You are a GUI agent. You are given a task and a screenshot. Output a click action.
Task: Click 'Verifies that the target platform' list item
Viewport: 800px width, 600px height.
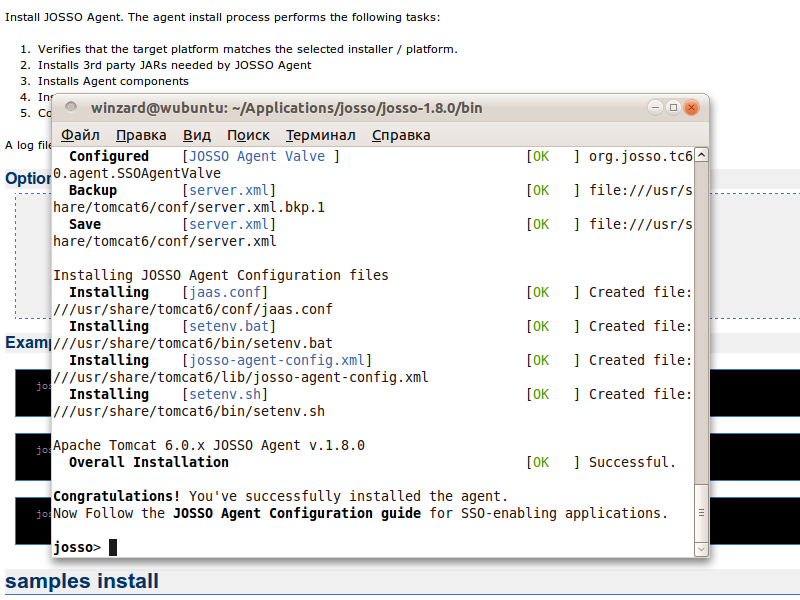(x=247, y=49)
